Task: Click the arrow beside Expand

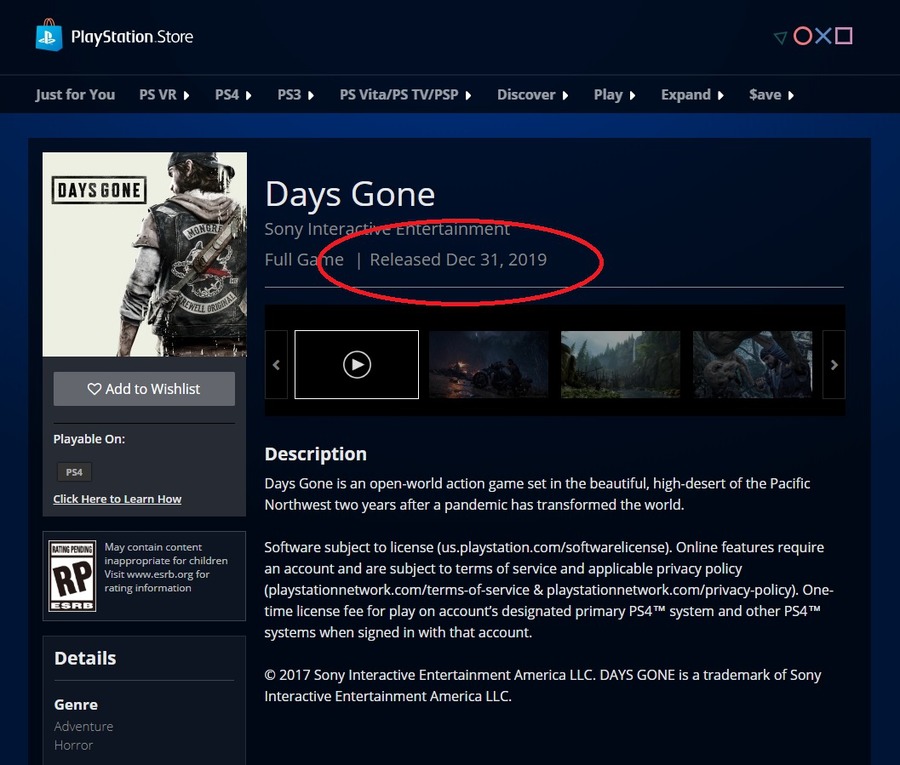Action: point(721,95)
